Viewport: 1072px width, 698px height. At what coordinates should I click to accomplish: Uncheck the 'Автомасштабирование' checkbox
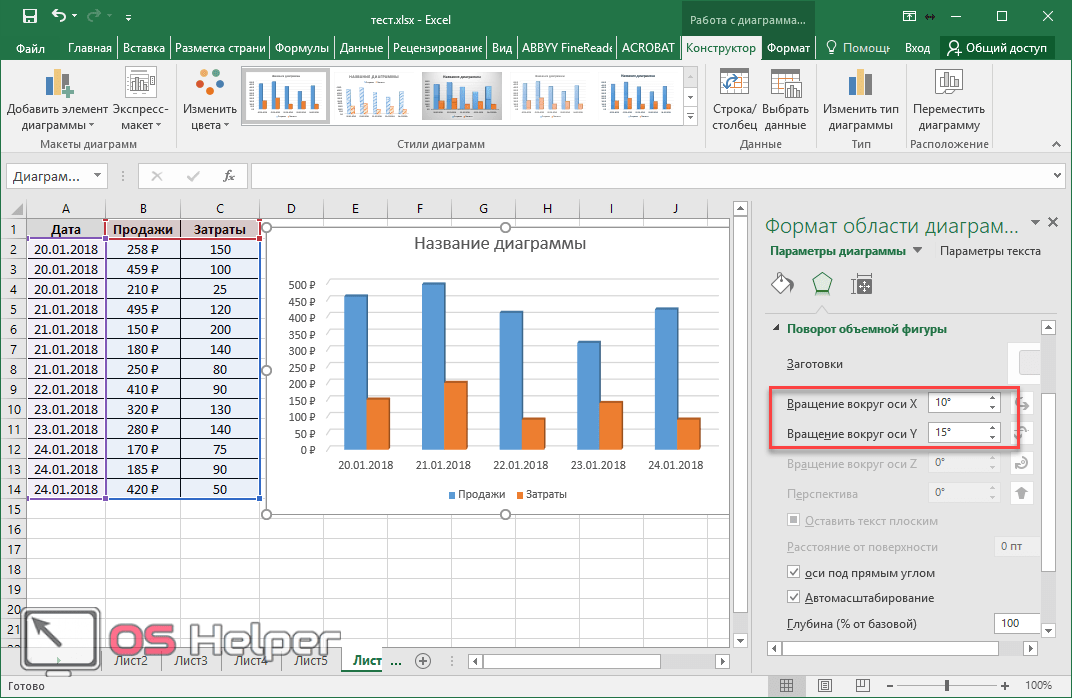[794, 598]
